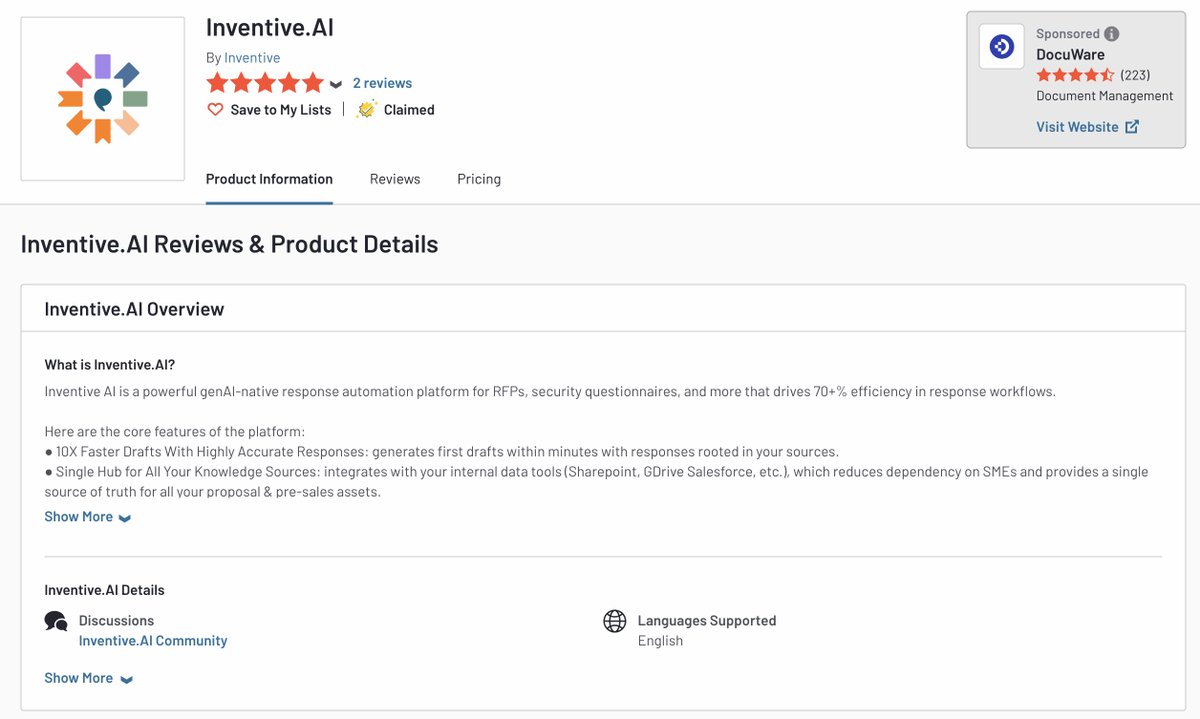The image size is (1200, 719).
Task: Click the Inventive.AI Reviews & Product Details heading
Action: coord(229,244)
